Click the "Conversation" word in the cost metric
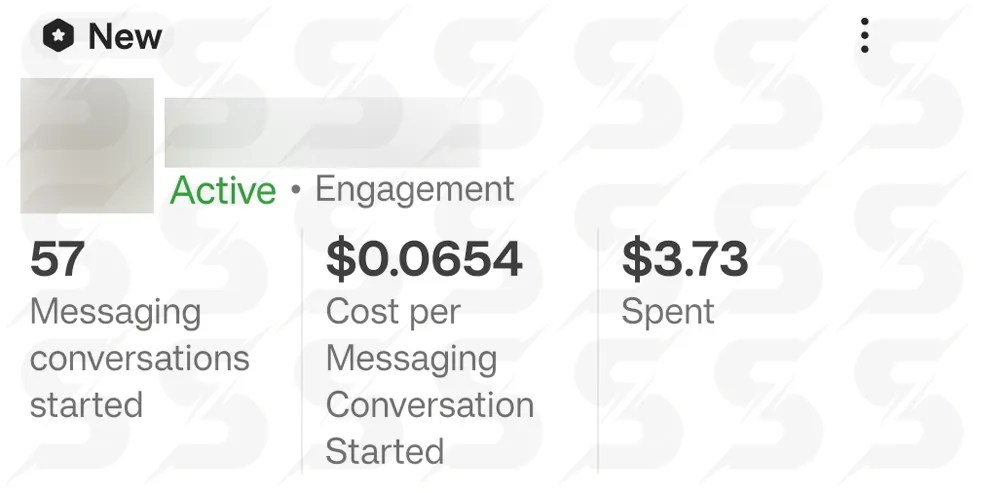This screenshot has height=493, width=984. pos(429,405)
